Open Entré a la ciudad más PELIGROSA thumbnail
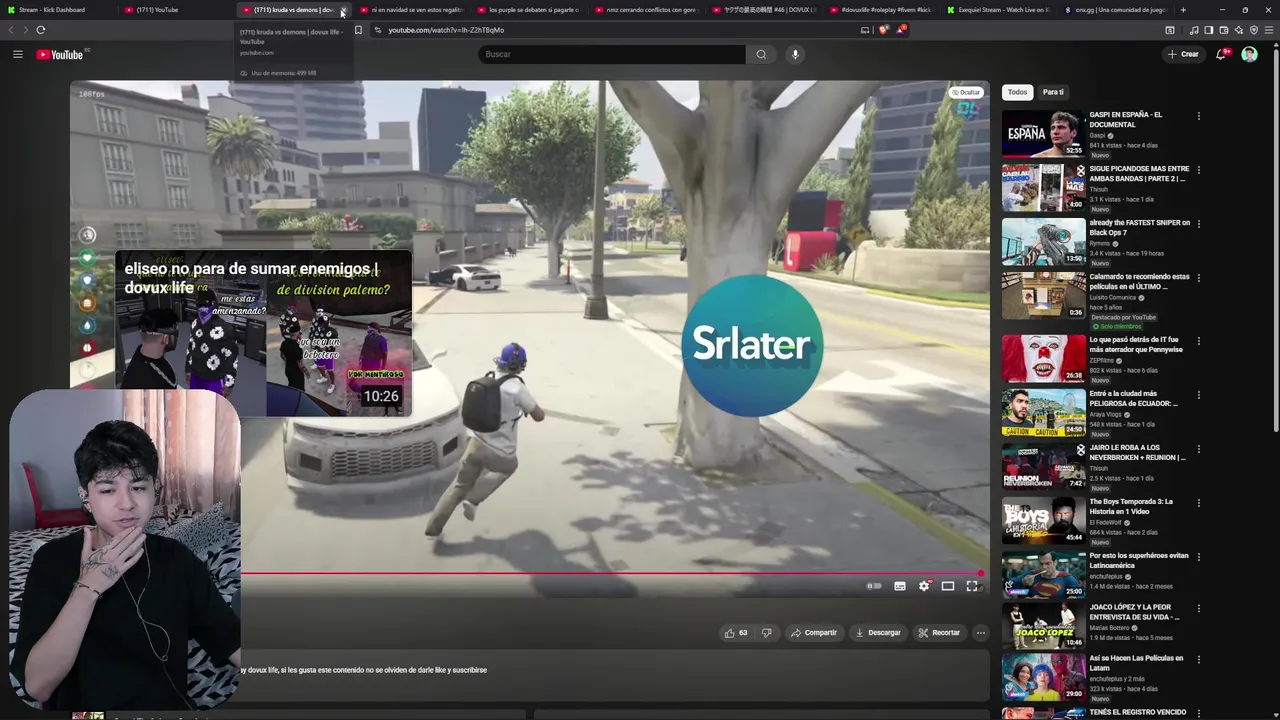Viewport: 1280px width, 720px height. coord(1043,412)
